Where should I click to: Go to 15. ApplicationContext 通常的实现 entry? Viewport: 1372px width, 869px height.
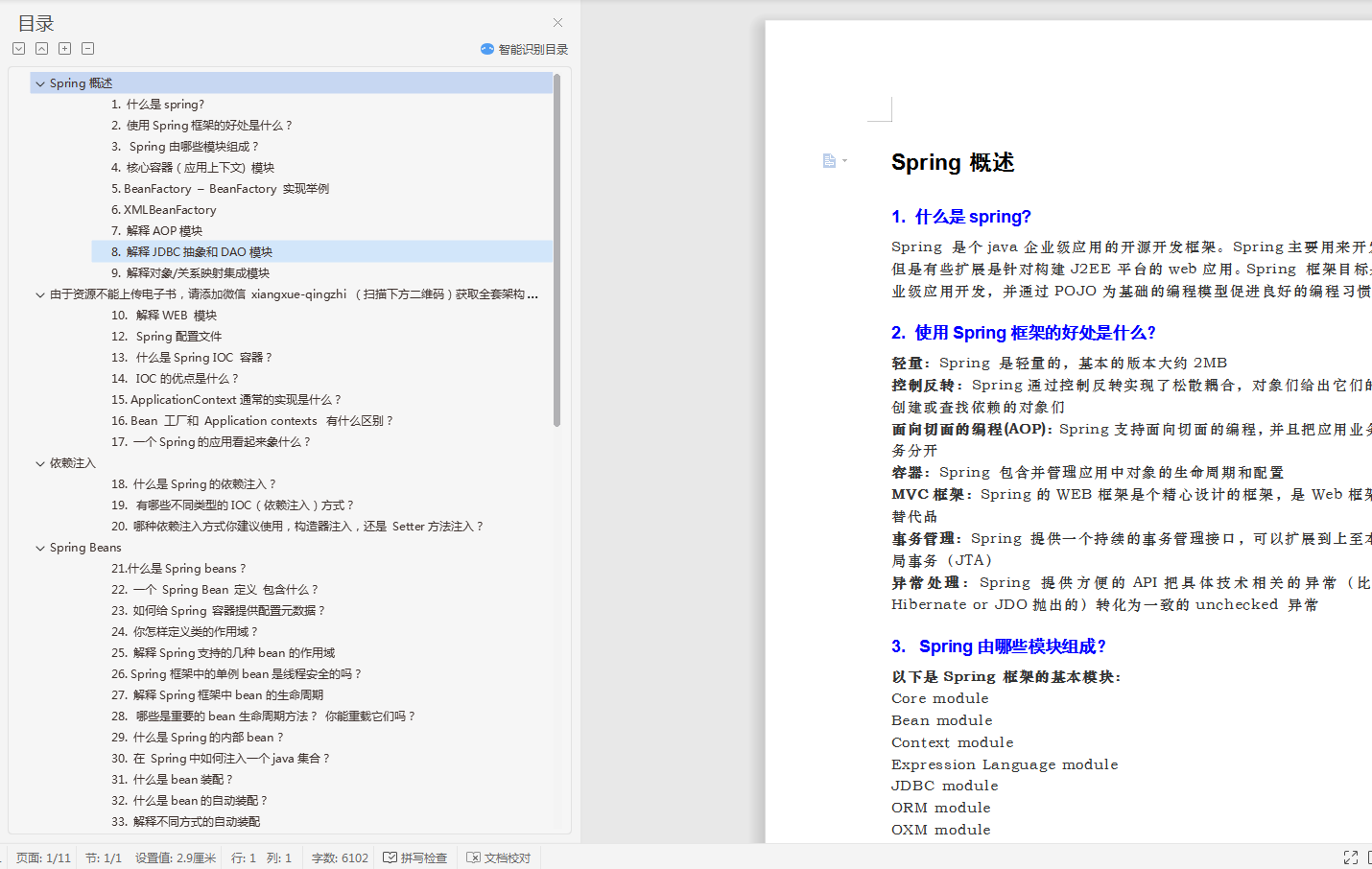(226, 400)
